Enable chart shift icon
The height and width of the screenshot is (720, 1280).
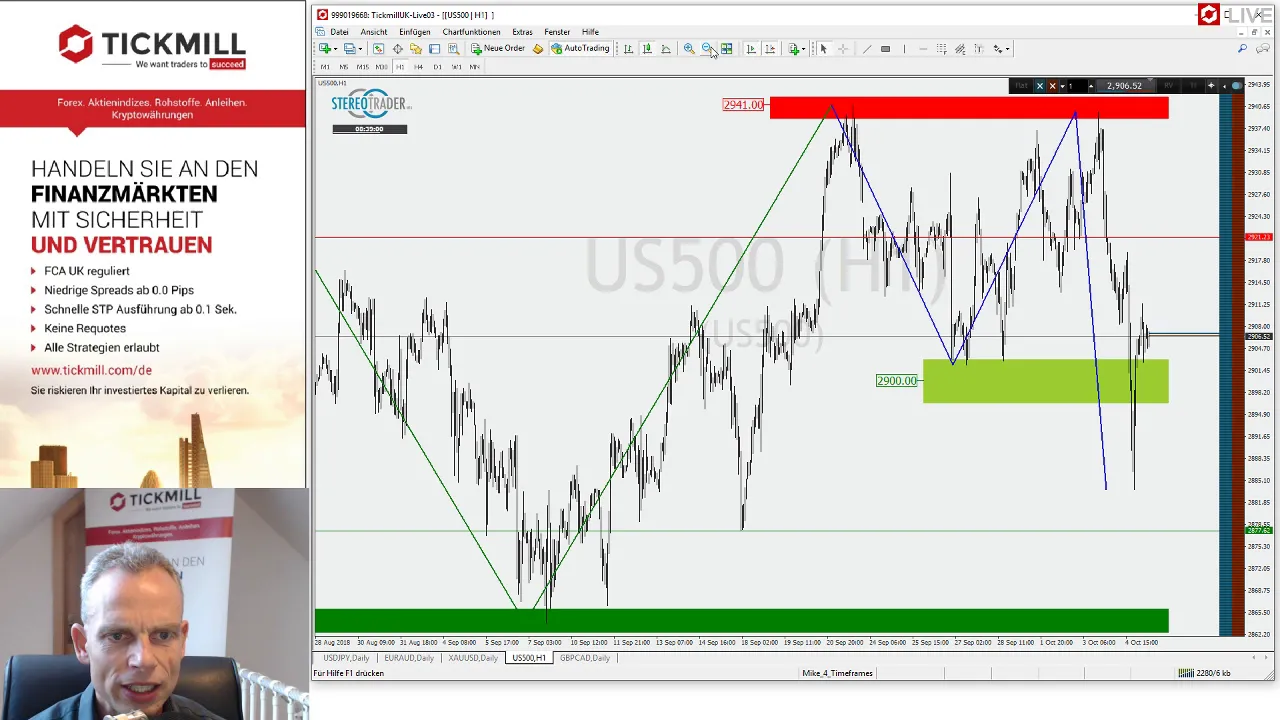pyautogui.click(x=769, y=48)
